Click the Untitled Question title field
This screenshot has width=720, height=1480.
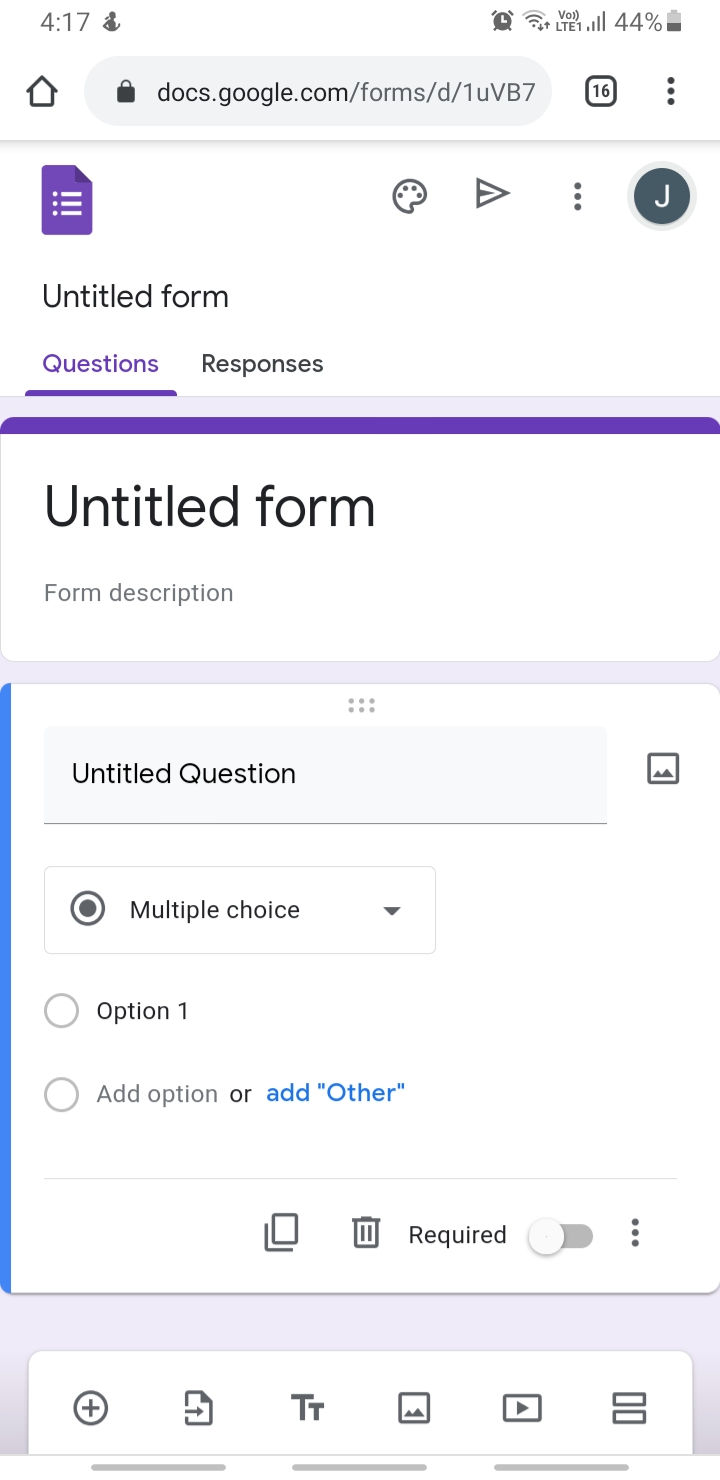pos(325,775)
